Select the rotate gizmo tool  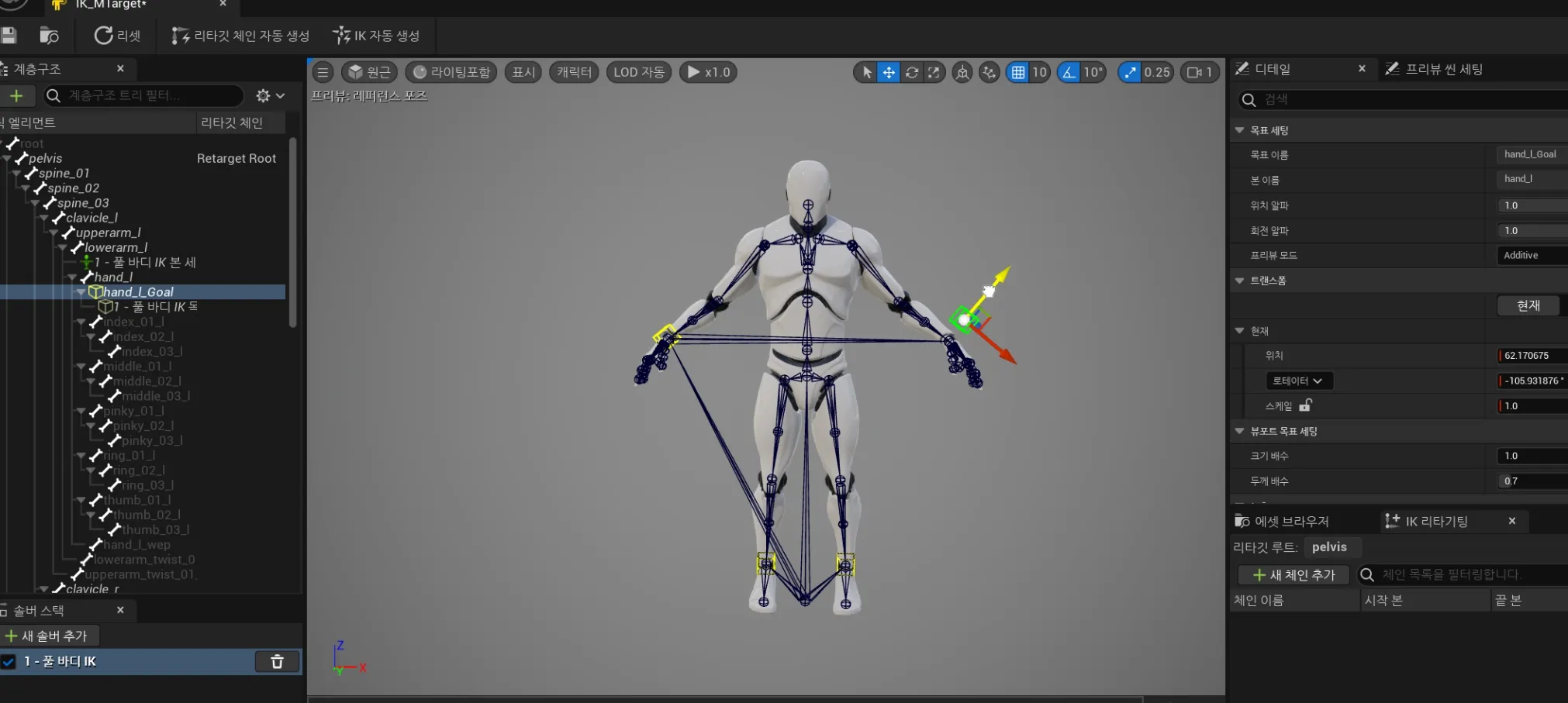[x=912, y=72]
